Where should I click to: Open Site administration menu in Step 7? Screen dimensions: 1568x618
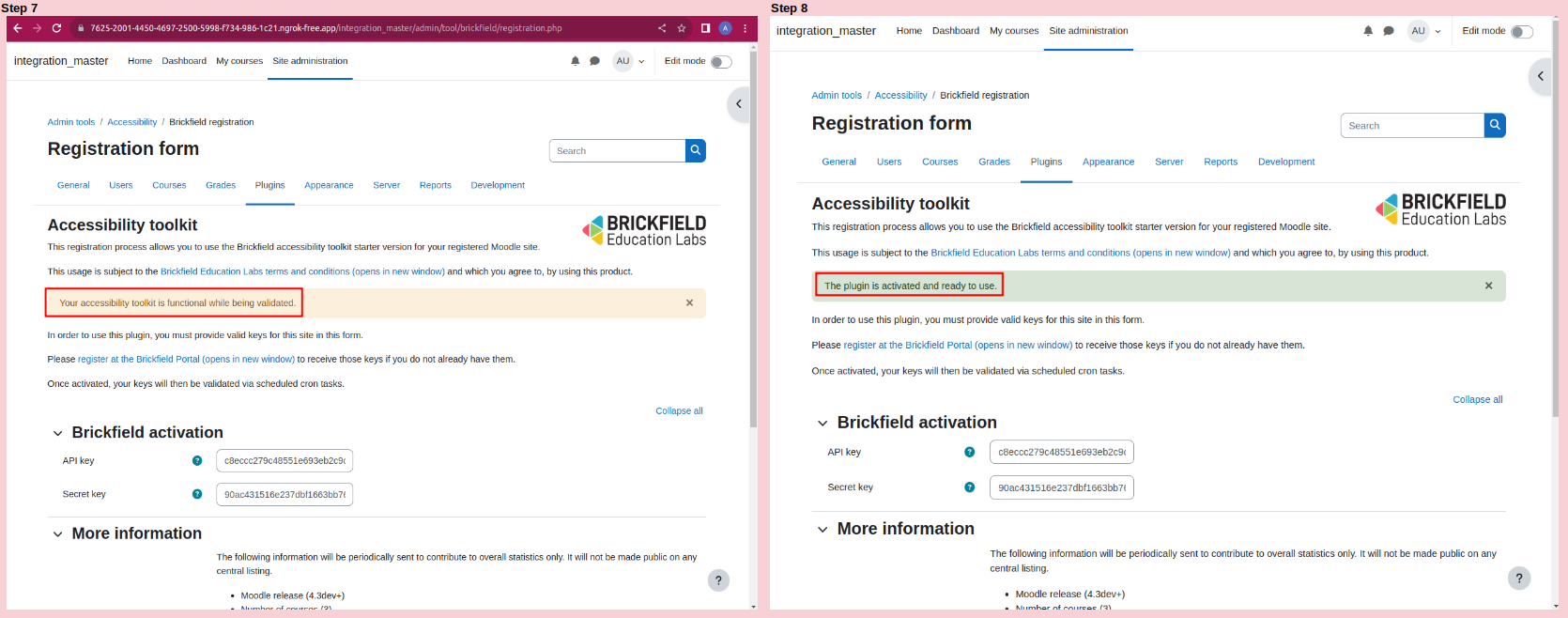pyautogui.click(x=310, y=61)
